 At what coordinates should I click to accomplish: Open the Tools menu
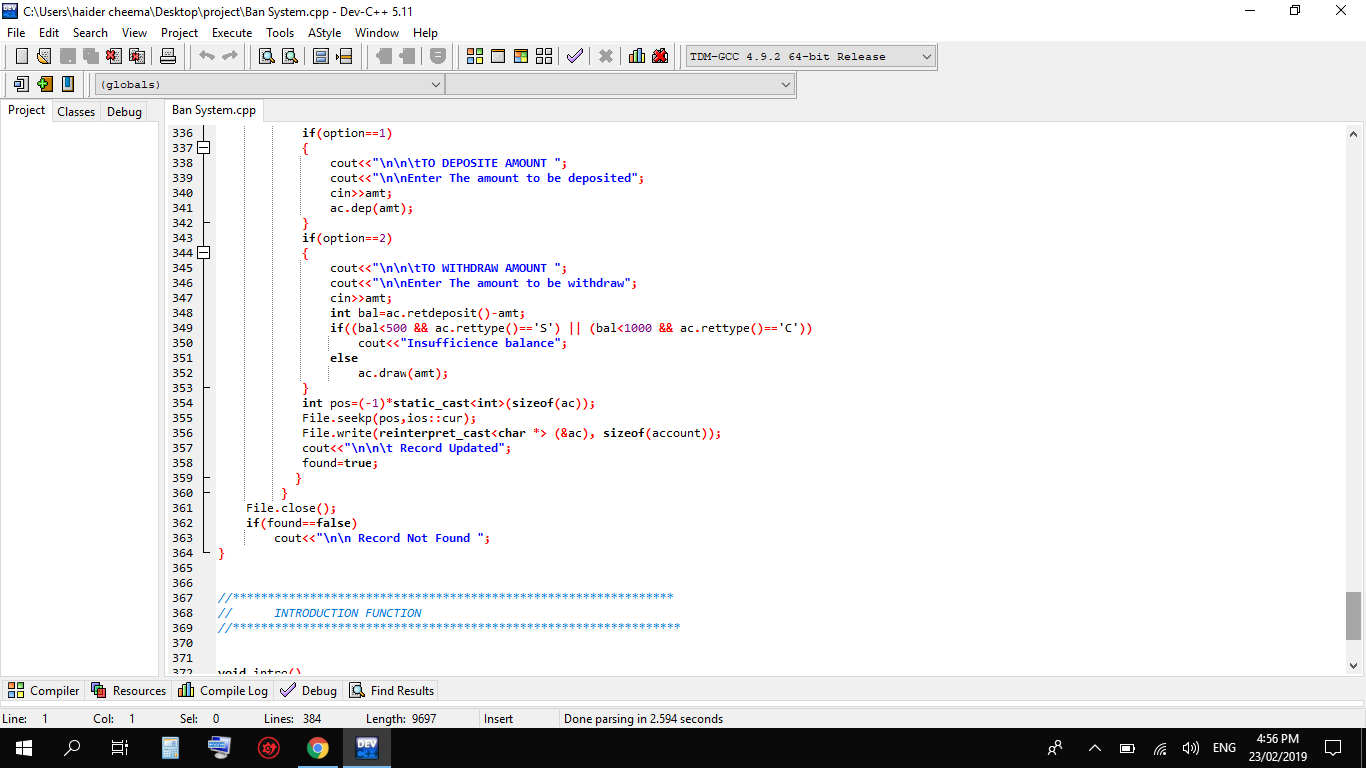point(280,32)
